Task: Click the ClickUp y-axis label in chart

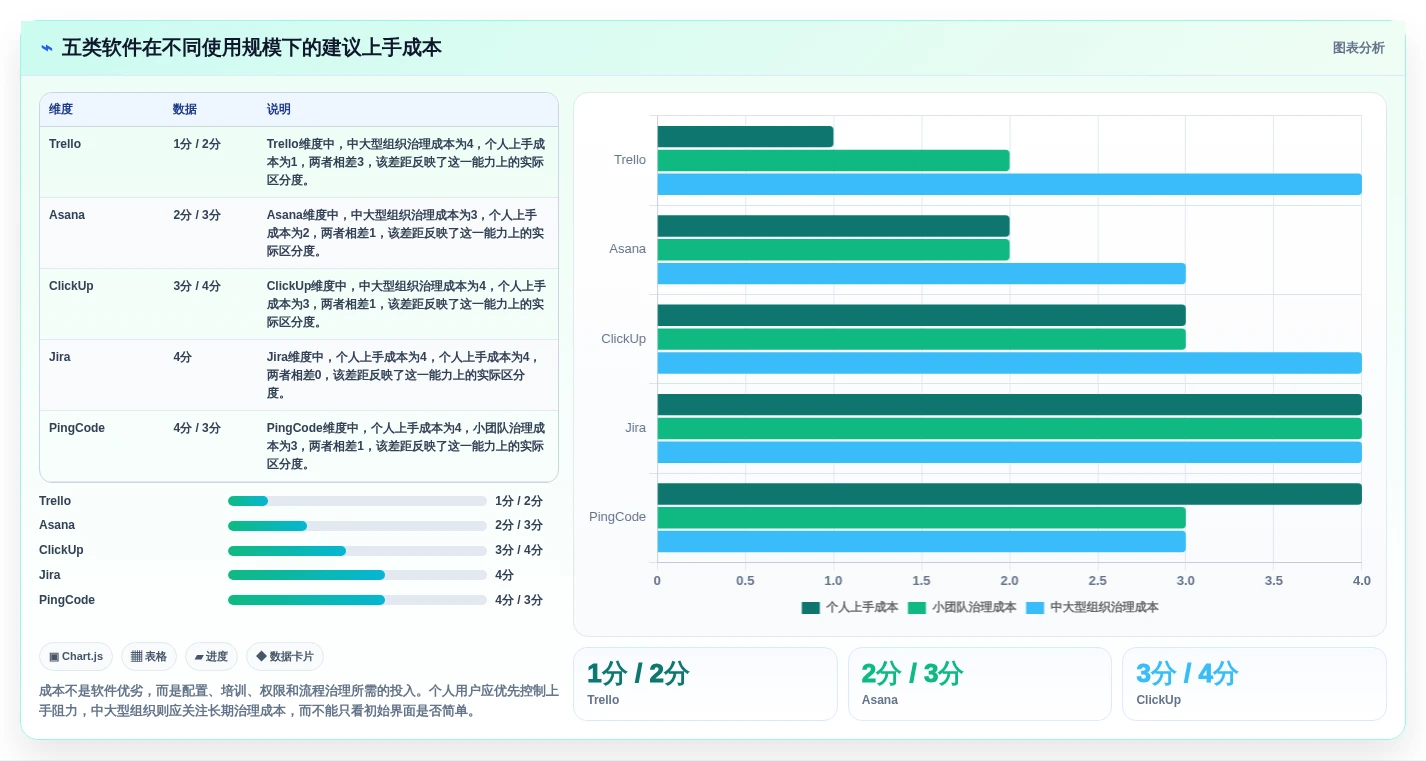Action: pyautogui.click(x=623, y=339)
